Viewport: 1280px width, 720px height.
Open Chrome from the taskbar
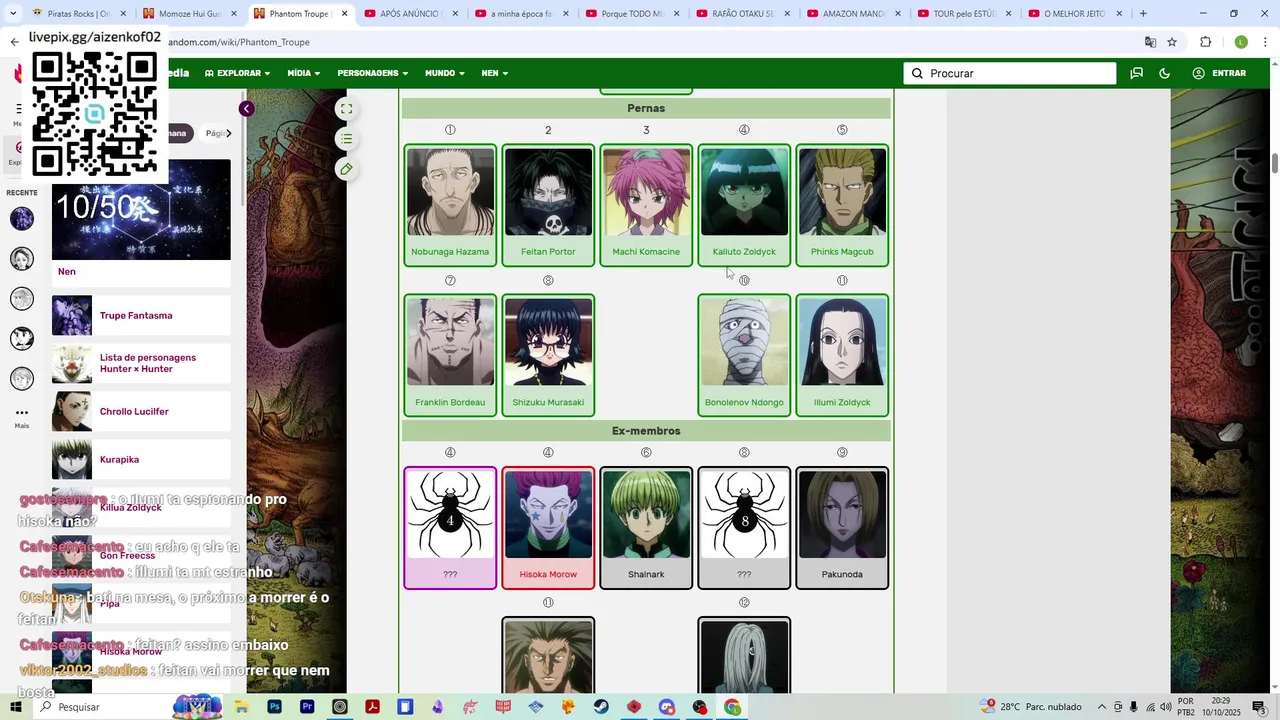732,707
